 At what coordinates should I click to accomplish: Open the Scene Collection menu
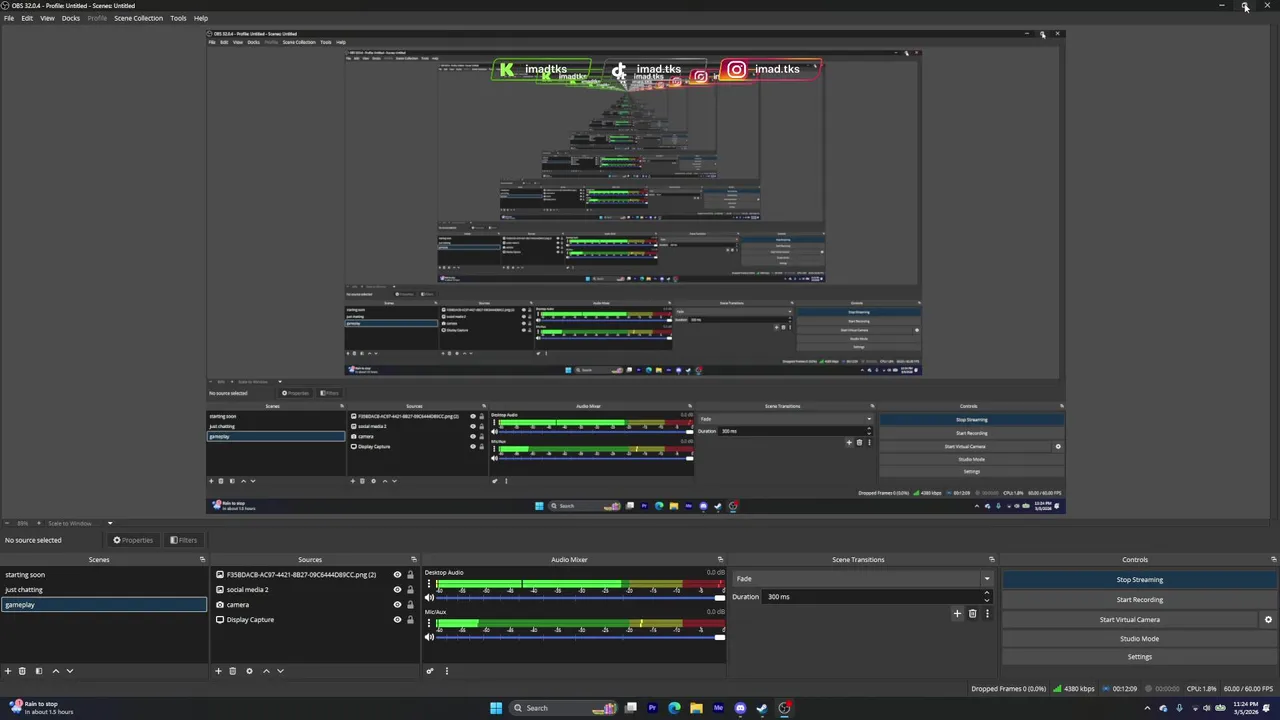[138, 18]
